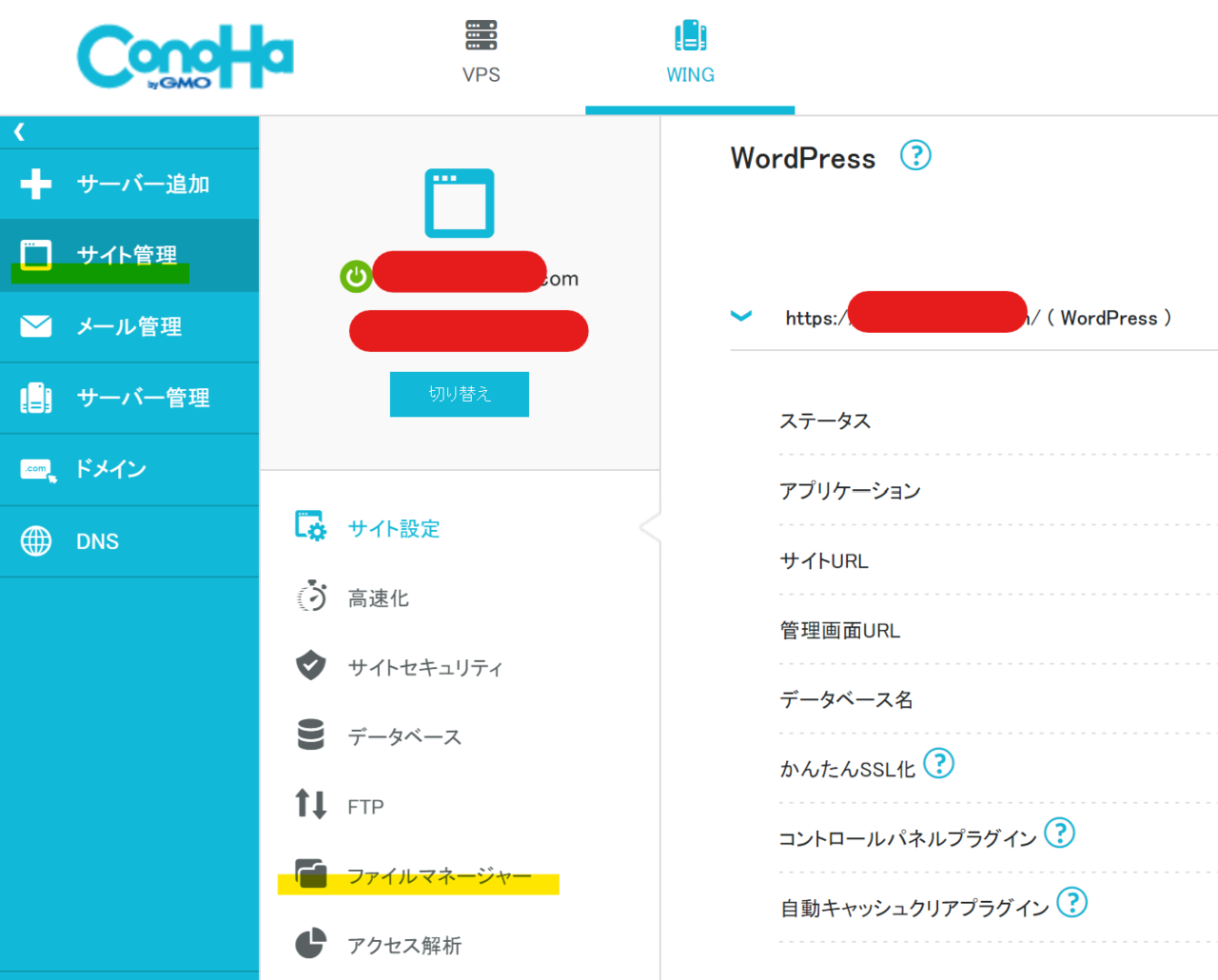Screen dimensions: 1218x980
Task: Click the globe icon for DNS
Action: [x=36, y=541]
